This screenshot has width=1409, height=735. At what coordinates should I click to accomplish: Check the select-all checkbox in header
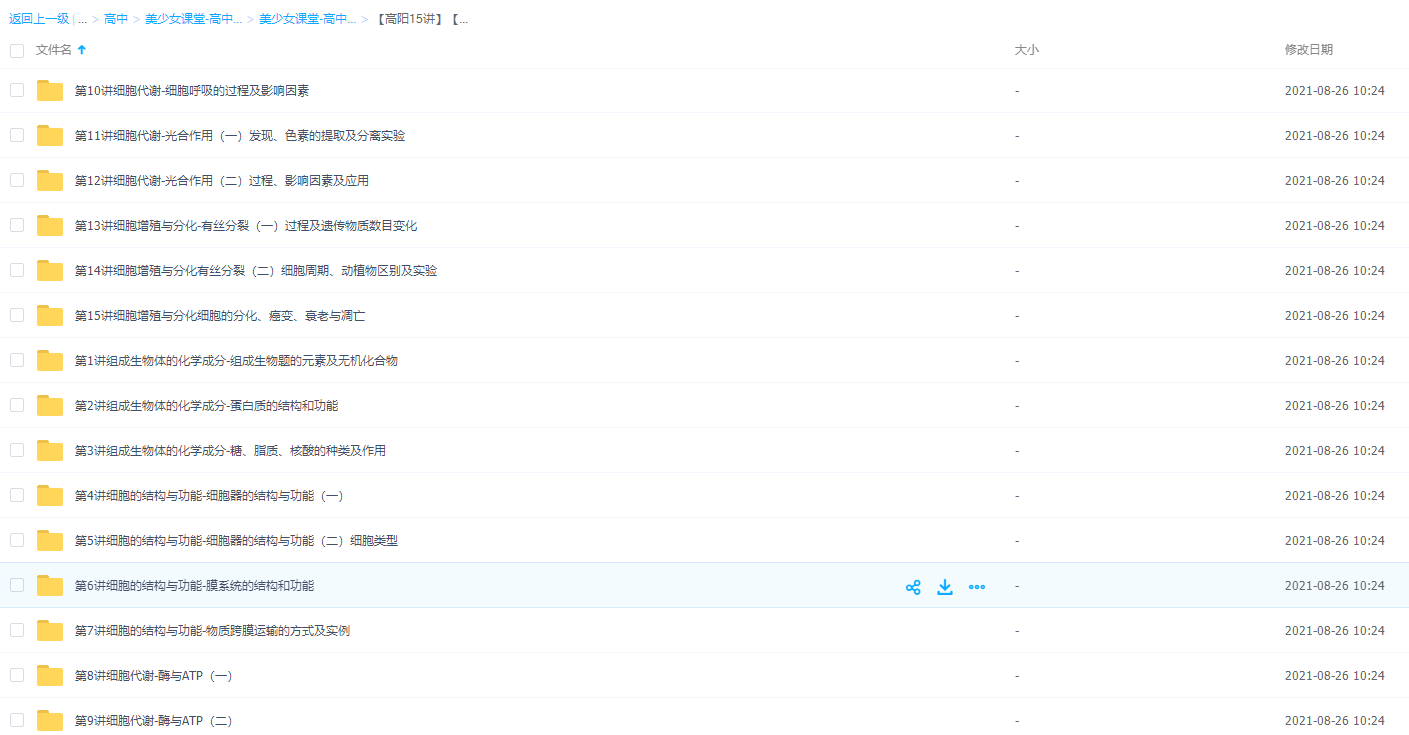click(16, 50)
